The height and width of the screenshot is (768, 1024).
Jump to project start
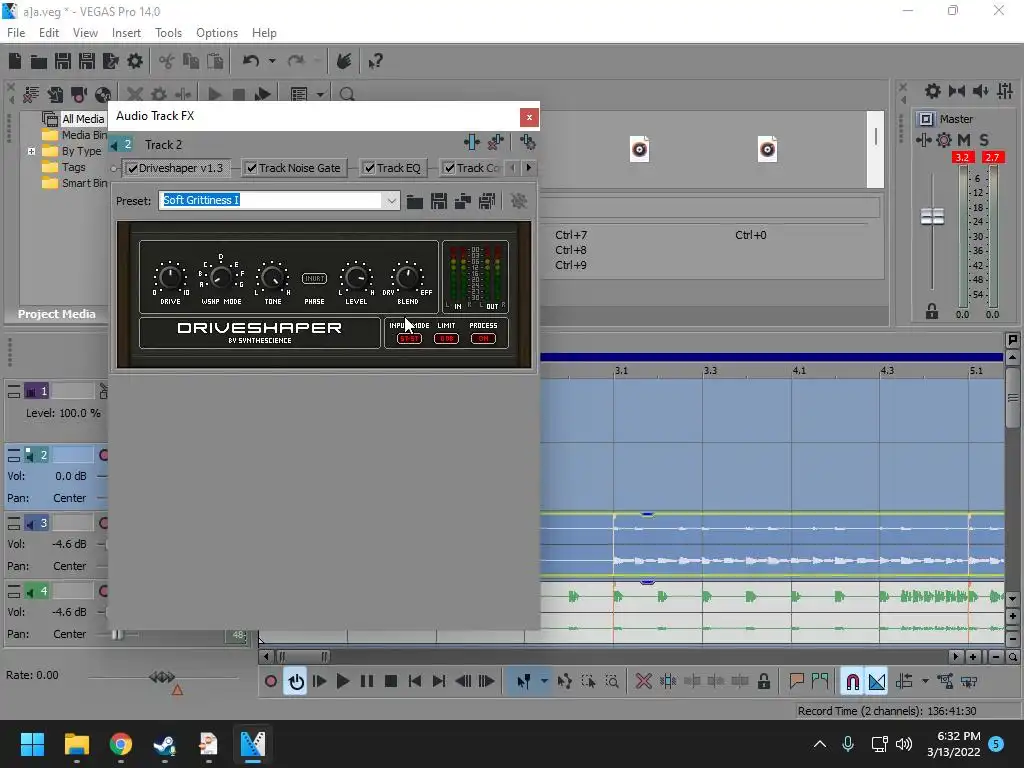415,682
